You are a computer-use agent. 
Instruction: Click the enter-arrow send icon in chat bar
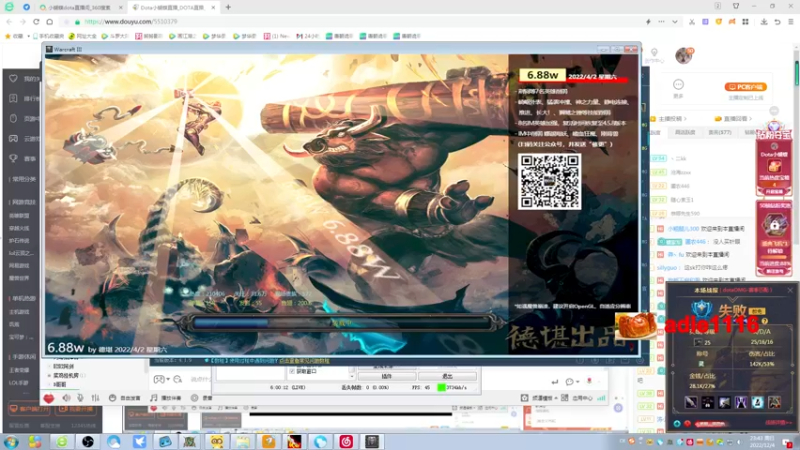tap(555, 381)
